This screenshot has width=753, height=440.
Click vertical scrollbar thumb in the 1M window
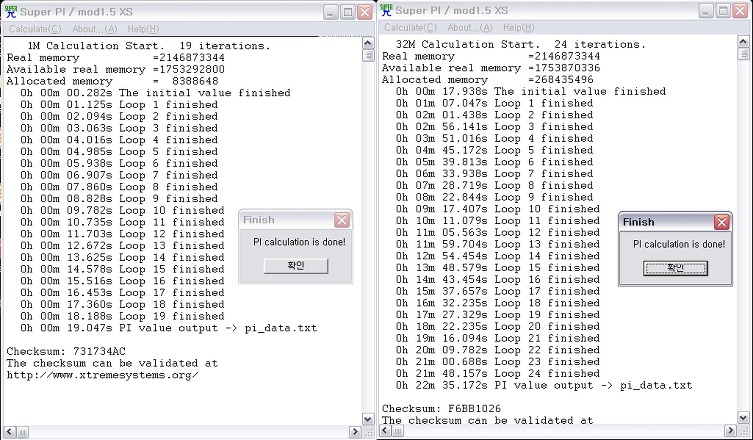(368, 56)
